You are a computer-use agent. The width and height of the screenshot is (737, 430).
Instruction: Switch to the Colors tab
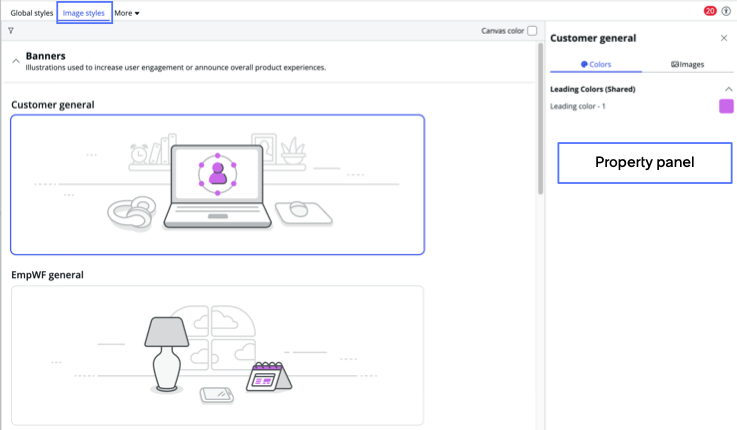596,64
